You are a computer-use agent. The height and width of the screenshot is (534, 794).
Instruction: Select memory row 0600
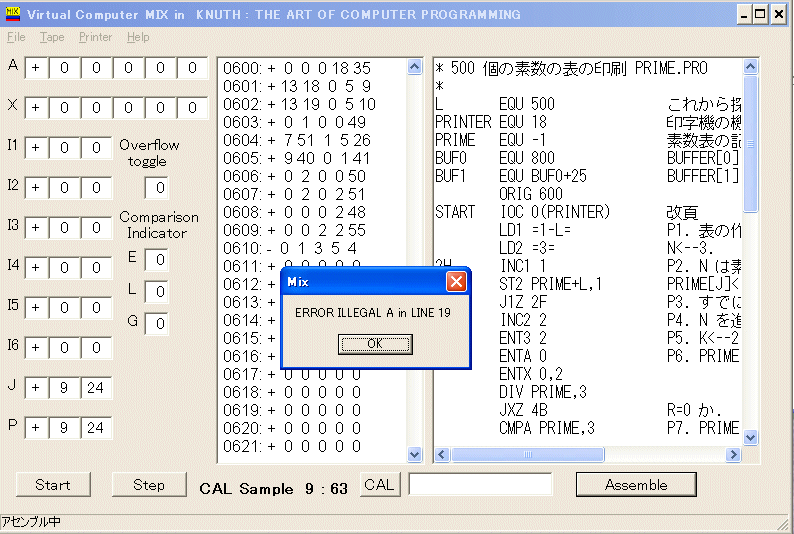pyautogui.click(x=297, y=68)
